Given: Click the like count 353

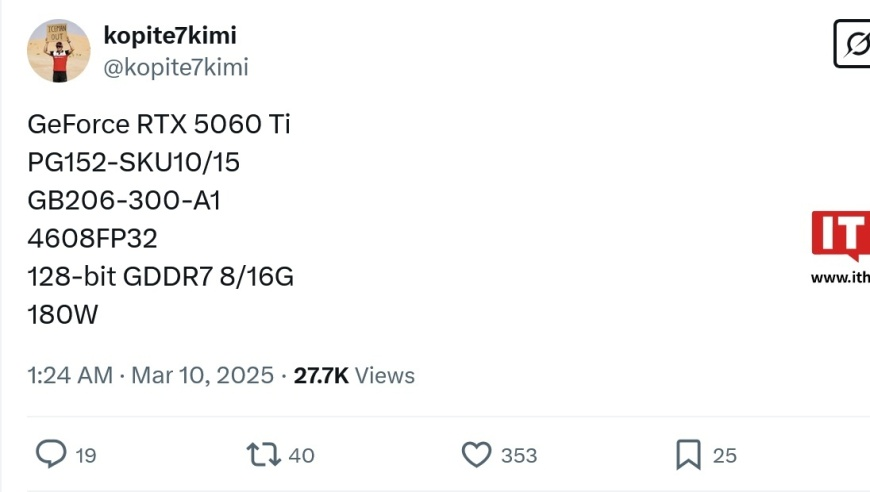Looking at the screenshot, I should (519, 456).
